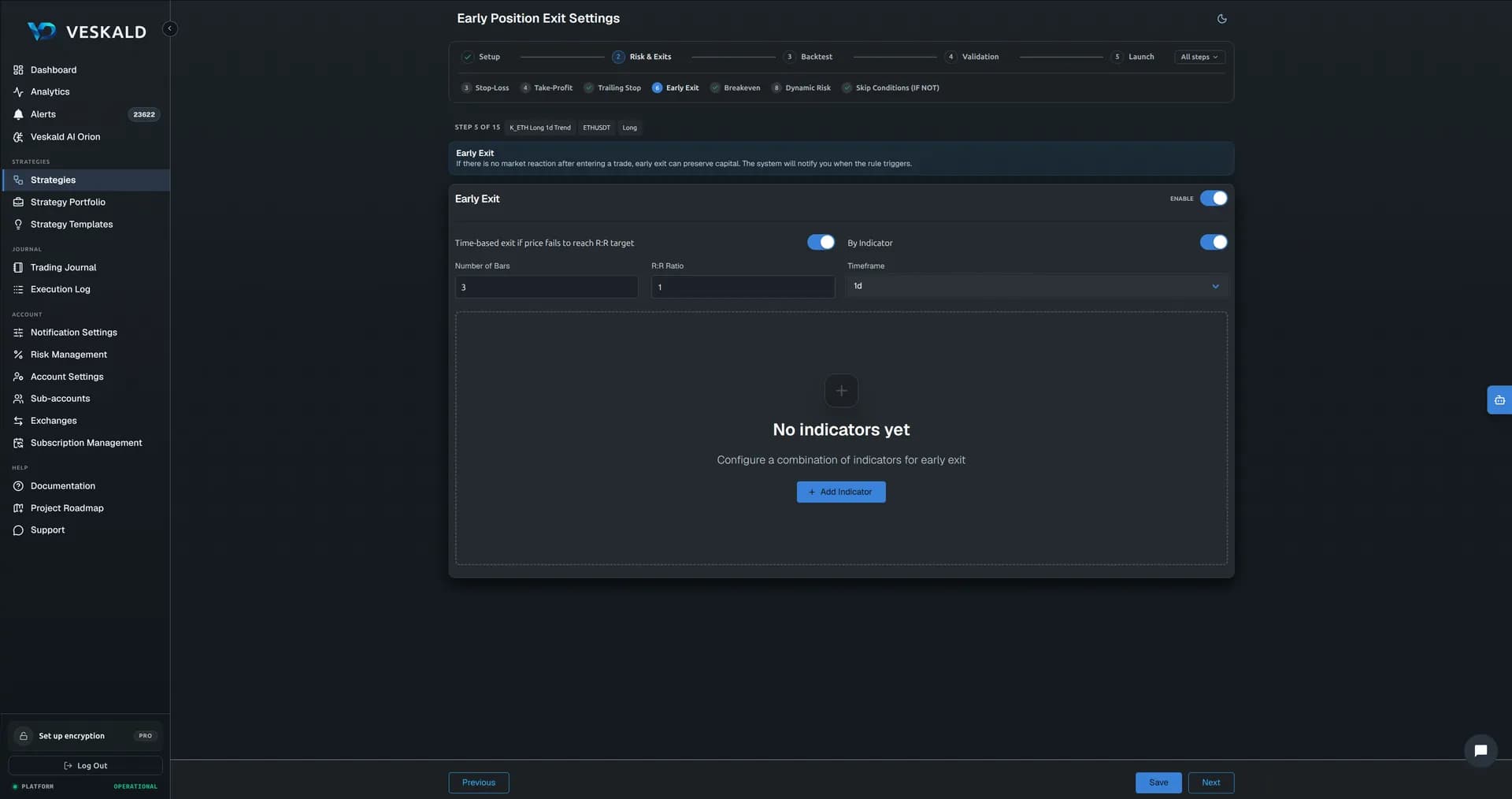Collapse the sidebar with chevron button
This screenshot has width=1512, height=799.
click(x=169, y=28)
